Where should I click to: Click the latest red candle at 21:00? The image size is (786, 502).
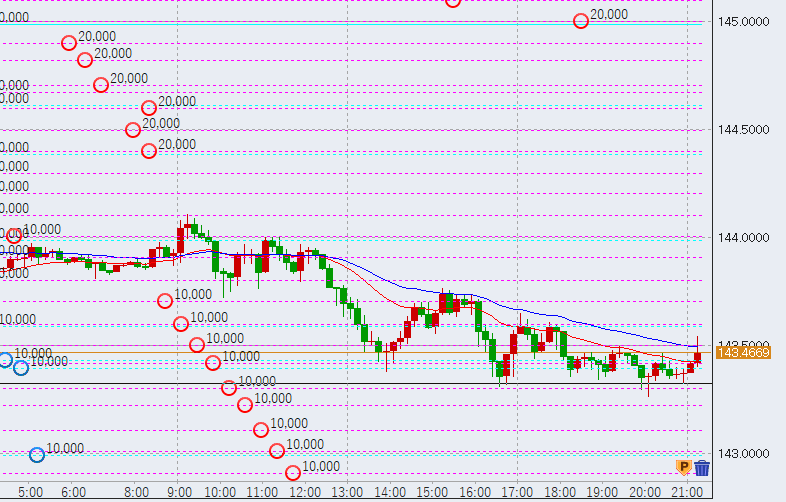click(697, 357)
